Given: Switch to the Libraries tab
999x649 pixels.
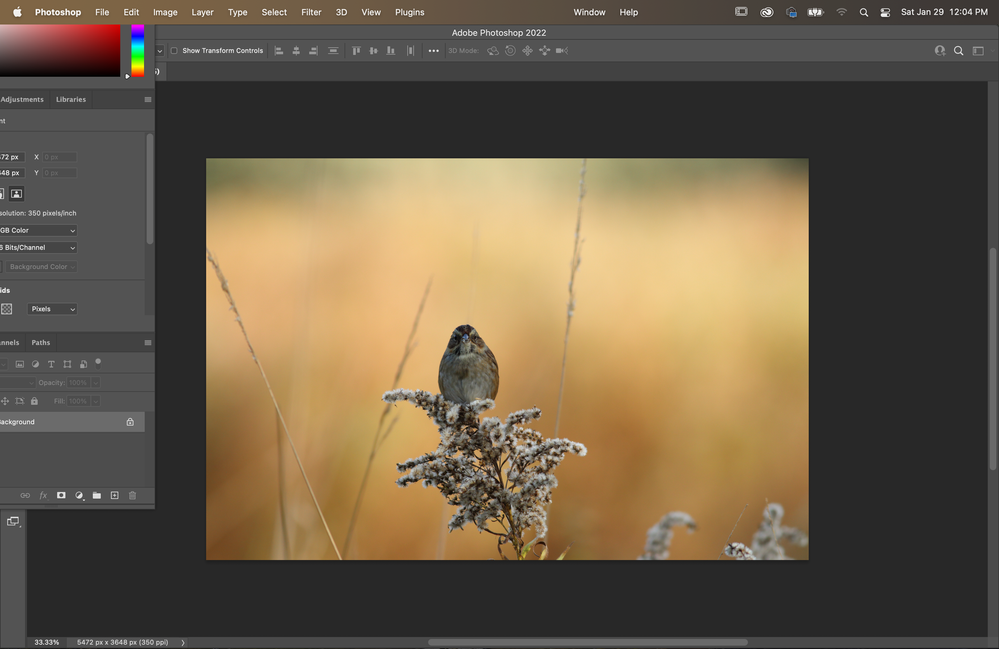Looking at the screenshot, I should coord(71,99).
